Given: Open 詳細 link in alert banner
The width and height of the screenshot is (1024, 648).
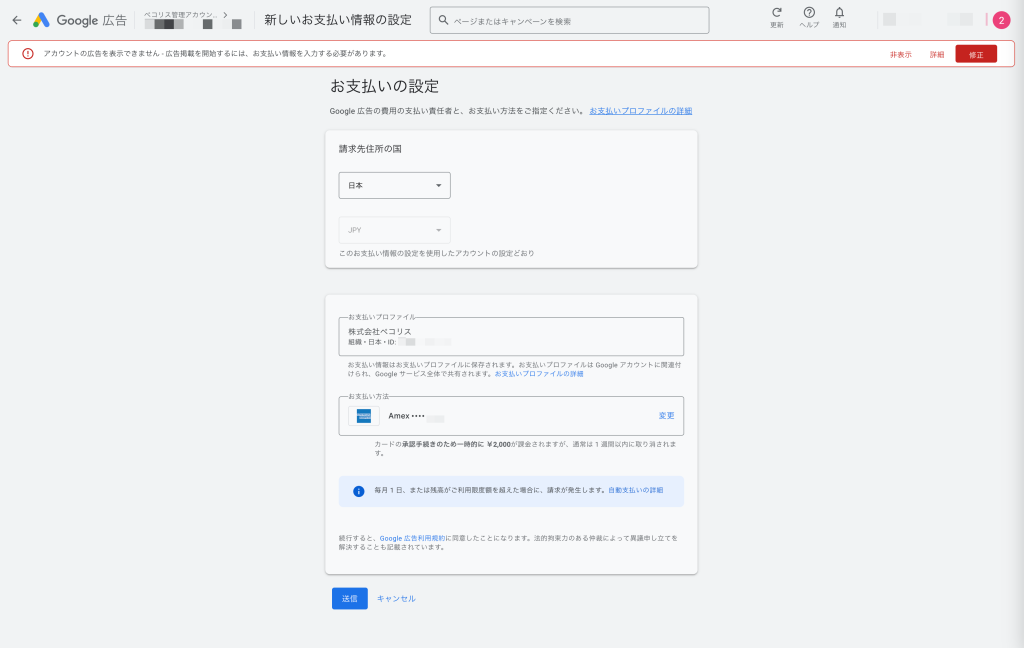Looking at the screenshot, I should point(937,55).
